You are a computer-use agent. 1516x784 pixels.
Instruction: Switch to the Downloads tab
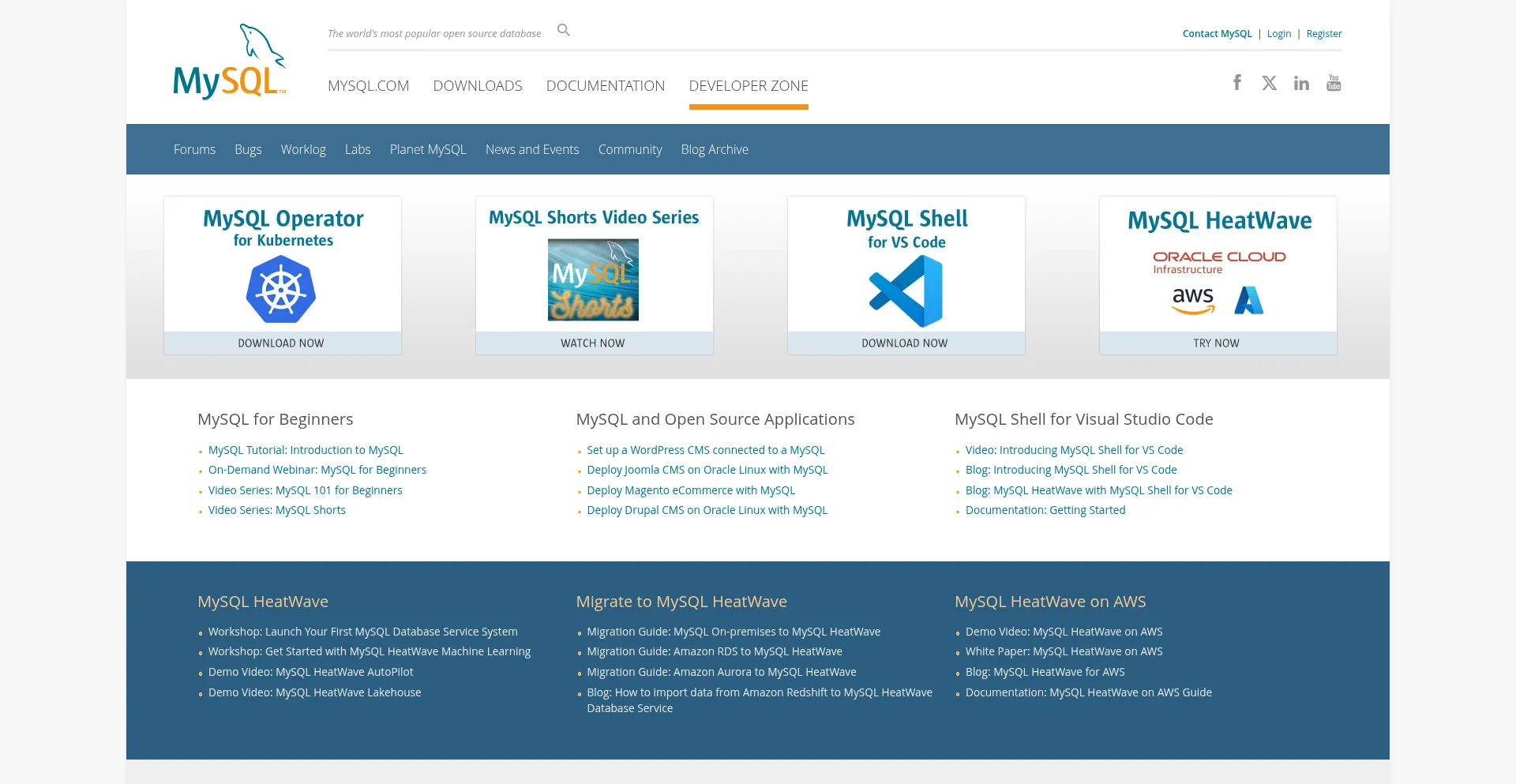(x=478, y=86)
